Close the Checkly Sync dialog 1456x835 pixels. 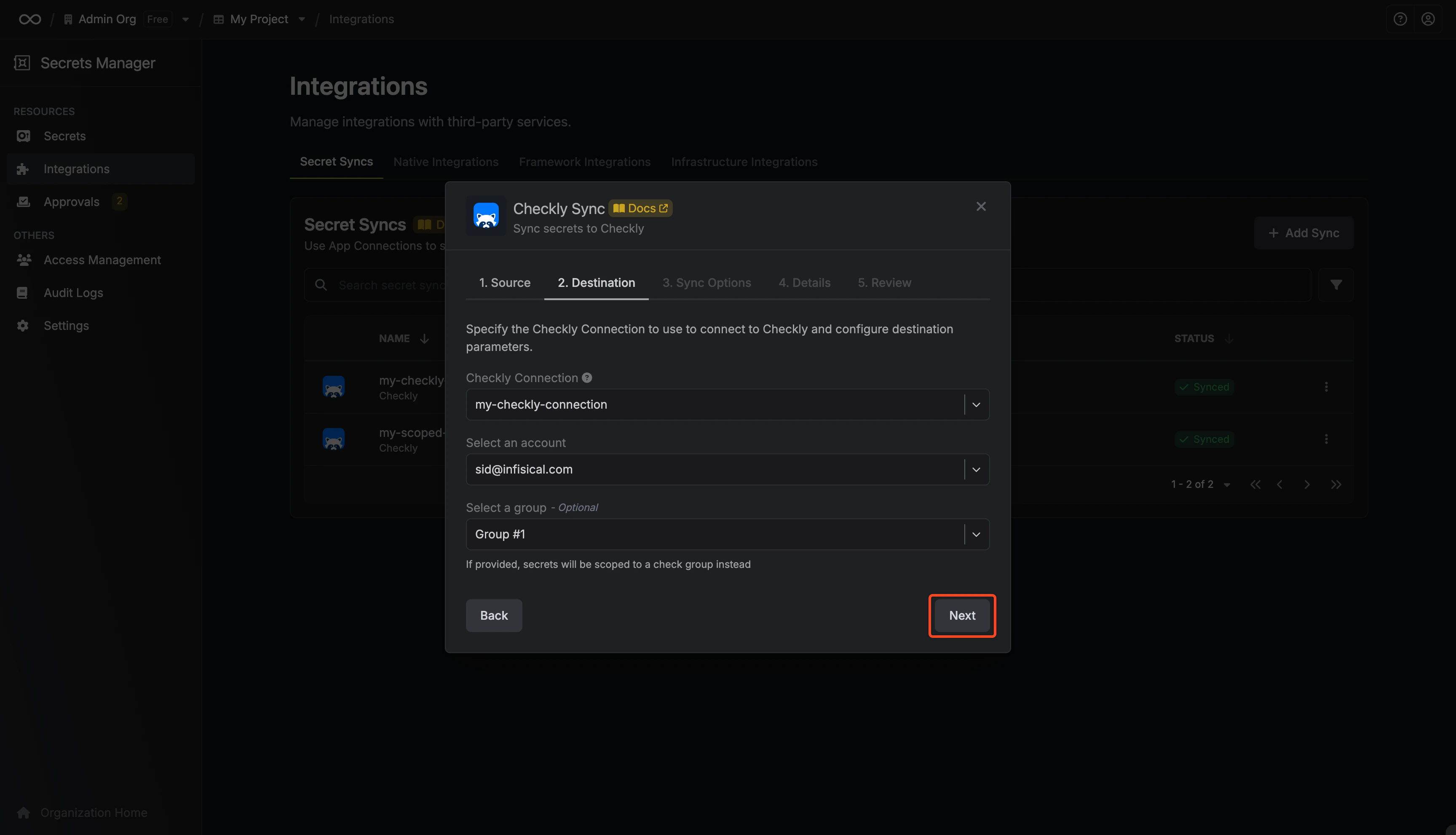tap(981, 206)
